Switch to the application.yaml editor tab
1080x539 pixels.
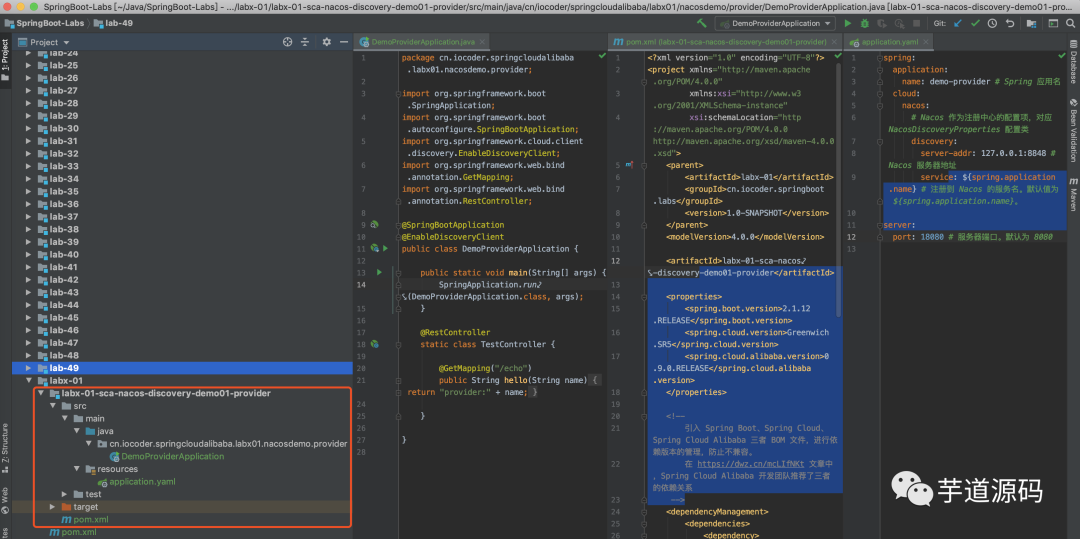point(889,41)
